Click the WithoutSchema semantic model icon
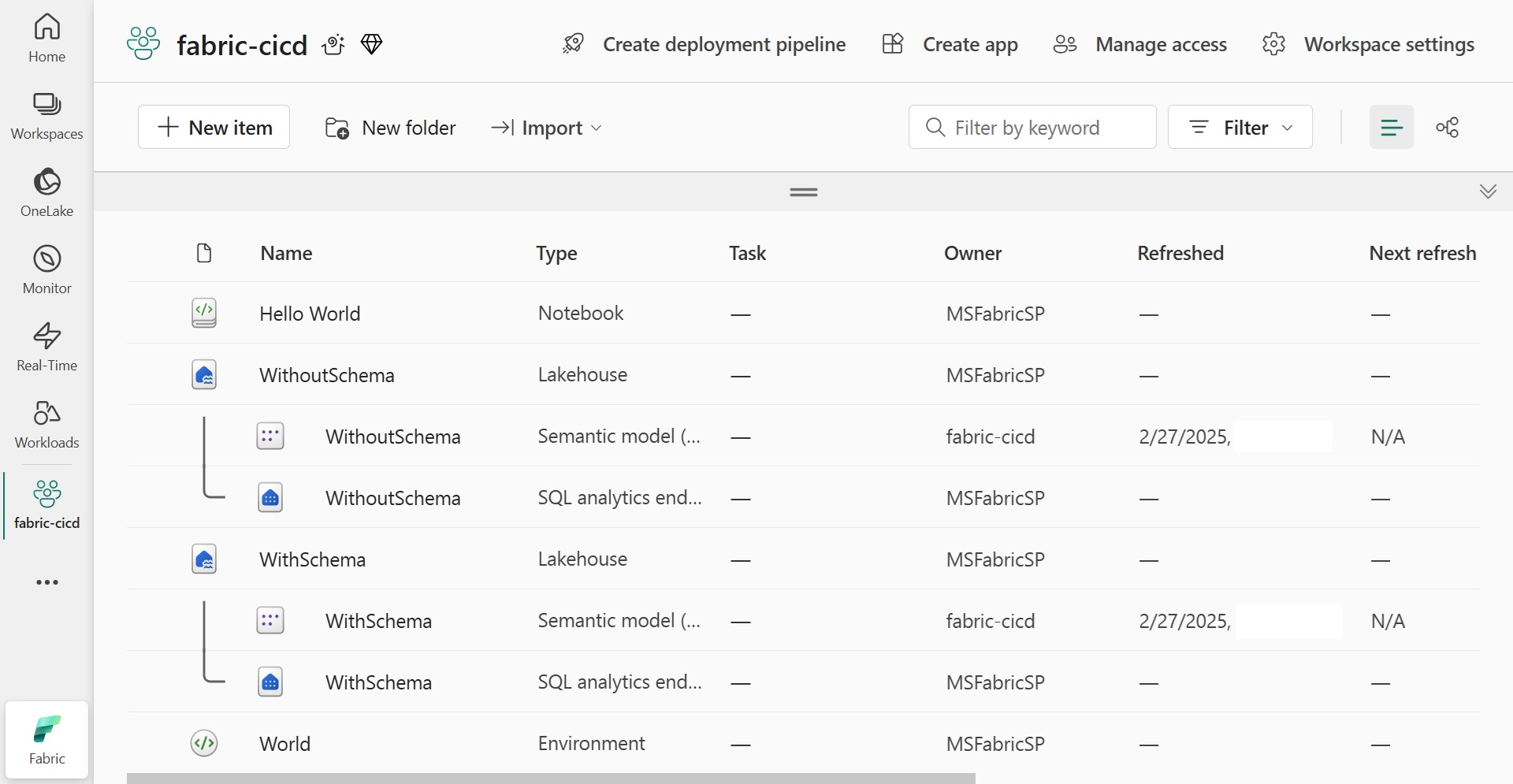Viewport: 1513px width, 784px height. (270, 436)
